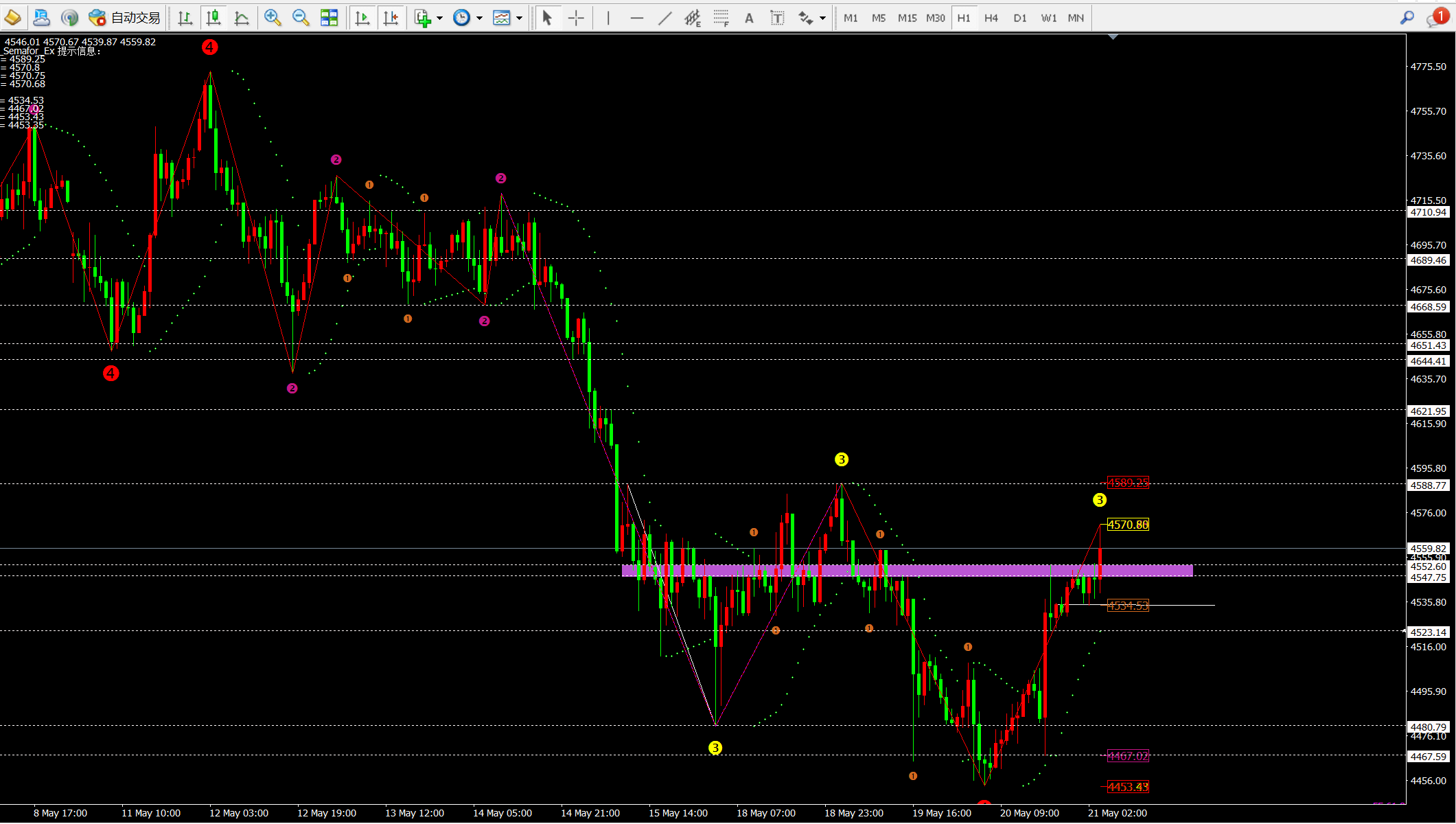Click the 4523.14 price axis label
This screenshot has width=1456, height=824.
pyautogui.click(x=1429, y=632)
